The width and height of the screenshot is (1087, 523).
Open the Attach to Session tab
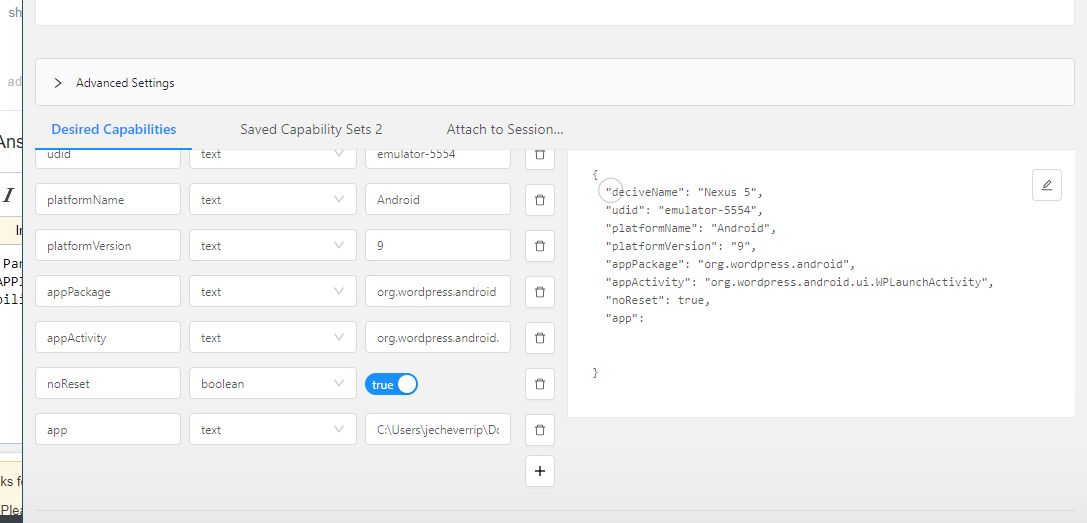(504, 129)
